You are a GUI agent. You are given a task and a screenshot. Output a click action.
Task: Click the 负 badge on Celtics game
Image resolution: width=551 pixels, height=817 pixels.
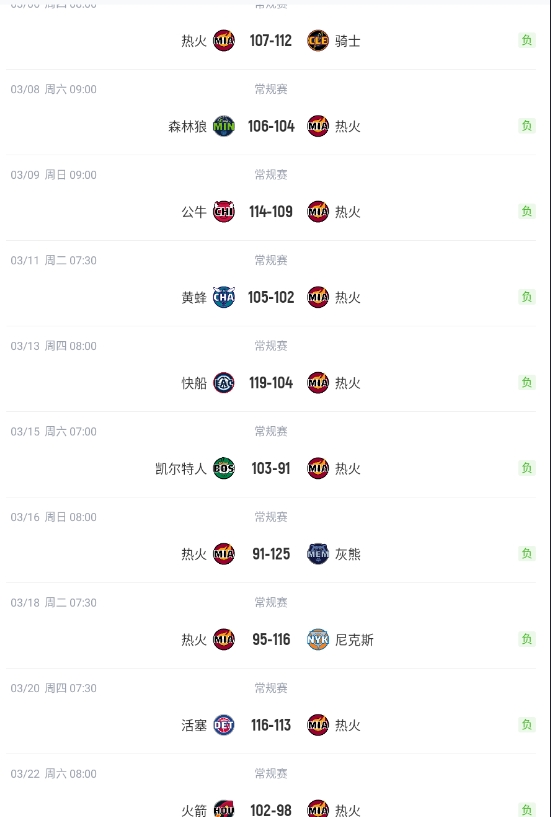pos(527,468)
